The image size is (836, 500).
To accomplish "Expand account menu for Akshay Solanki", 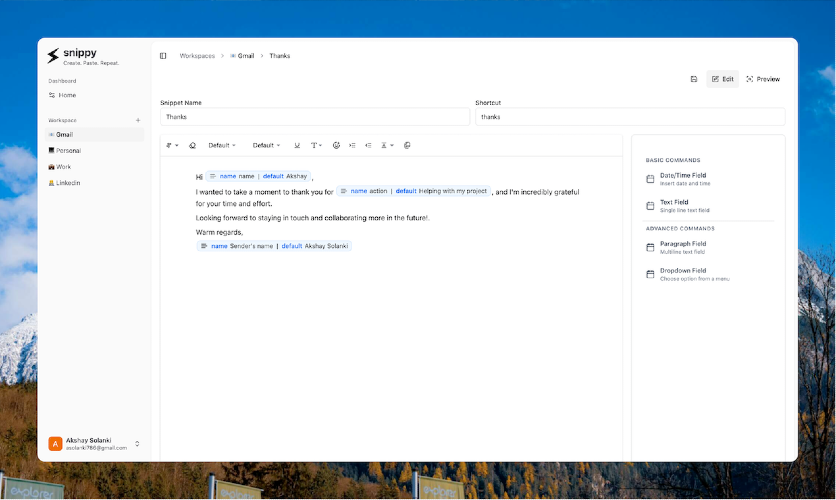I will click(x=137, y=444).
